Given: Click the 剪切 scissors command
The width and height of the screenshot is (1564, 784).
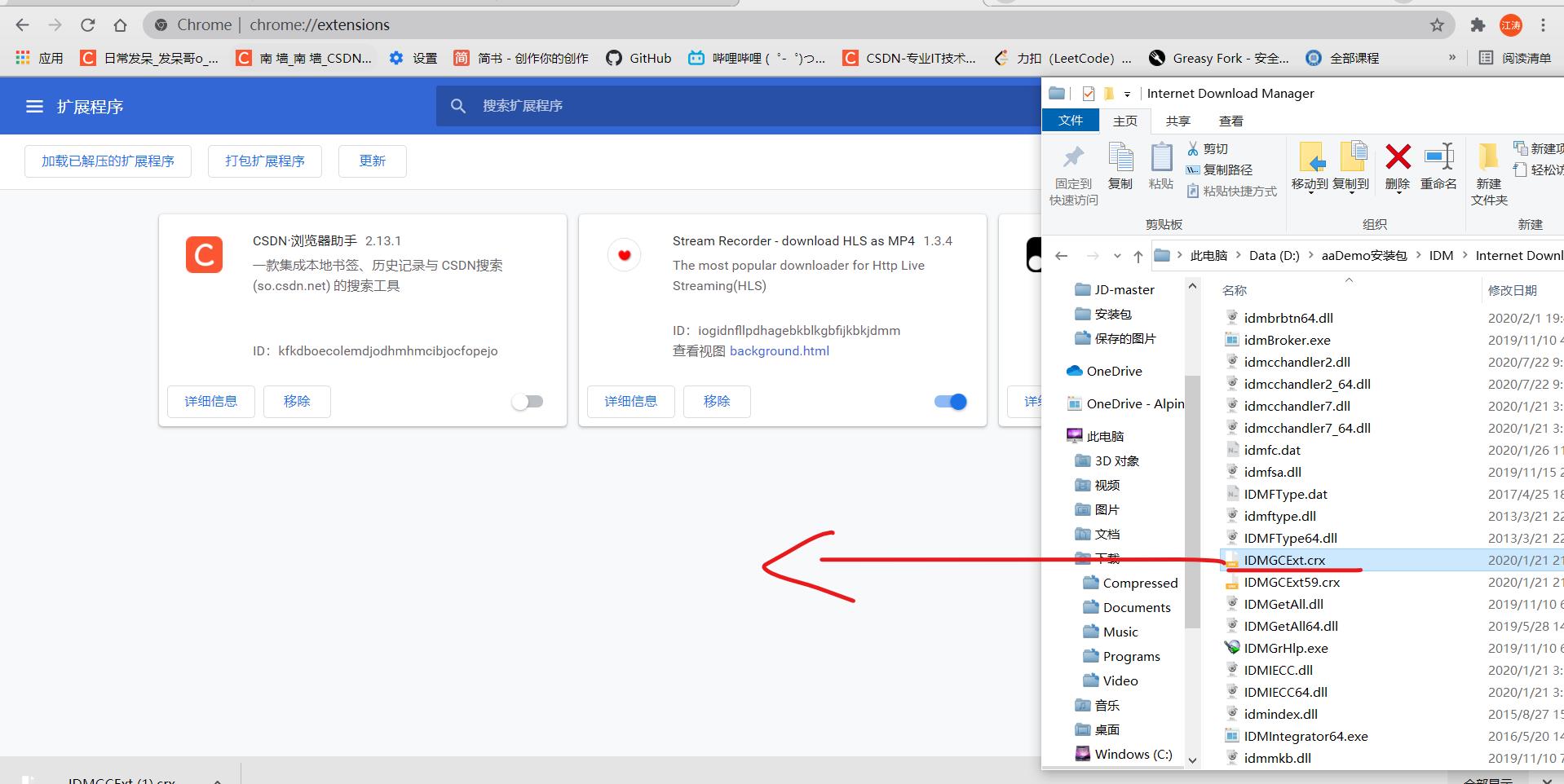Looking at the screenshot, I should [x=1208, y=149].
